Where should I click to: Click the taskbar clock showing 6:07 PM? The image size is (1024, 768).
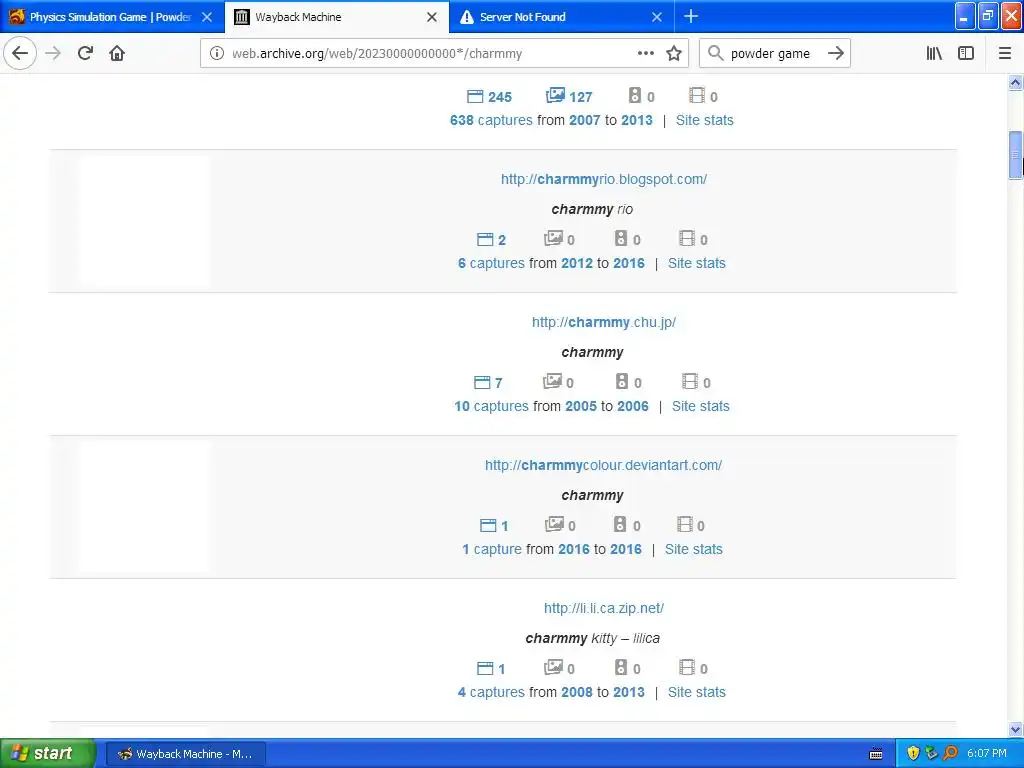[x=987, y=754]
